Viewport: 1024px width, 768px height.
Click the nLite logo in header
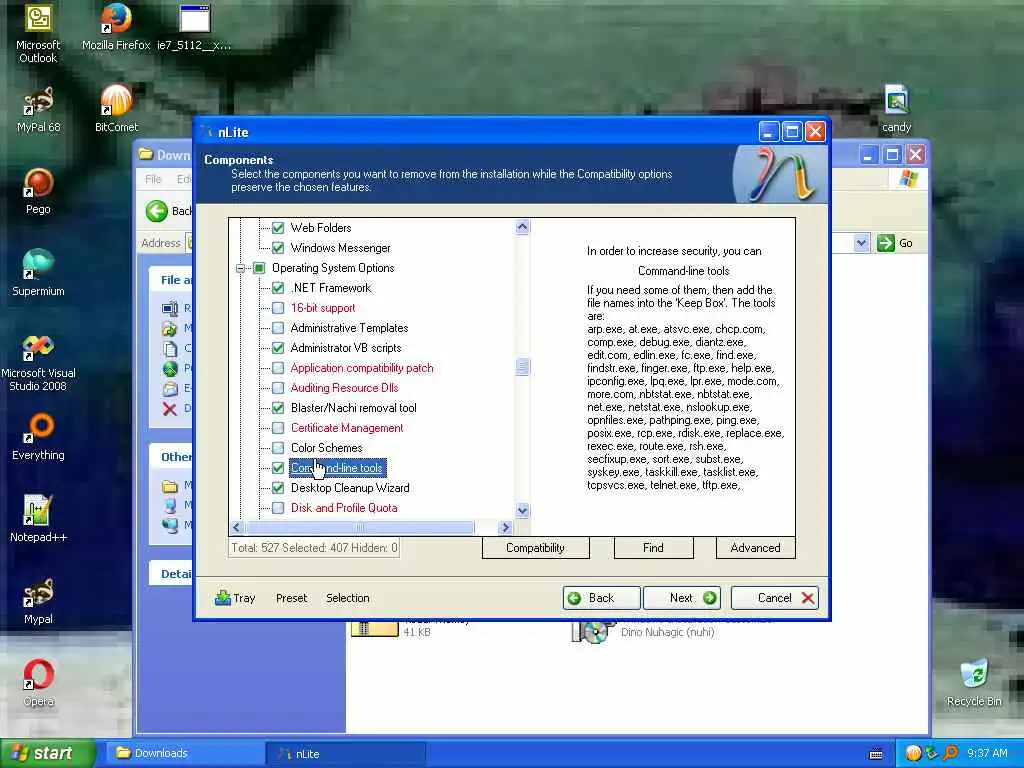(780, 174)
